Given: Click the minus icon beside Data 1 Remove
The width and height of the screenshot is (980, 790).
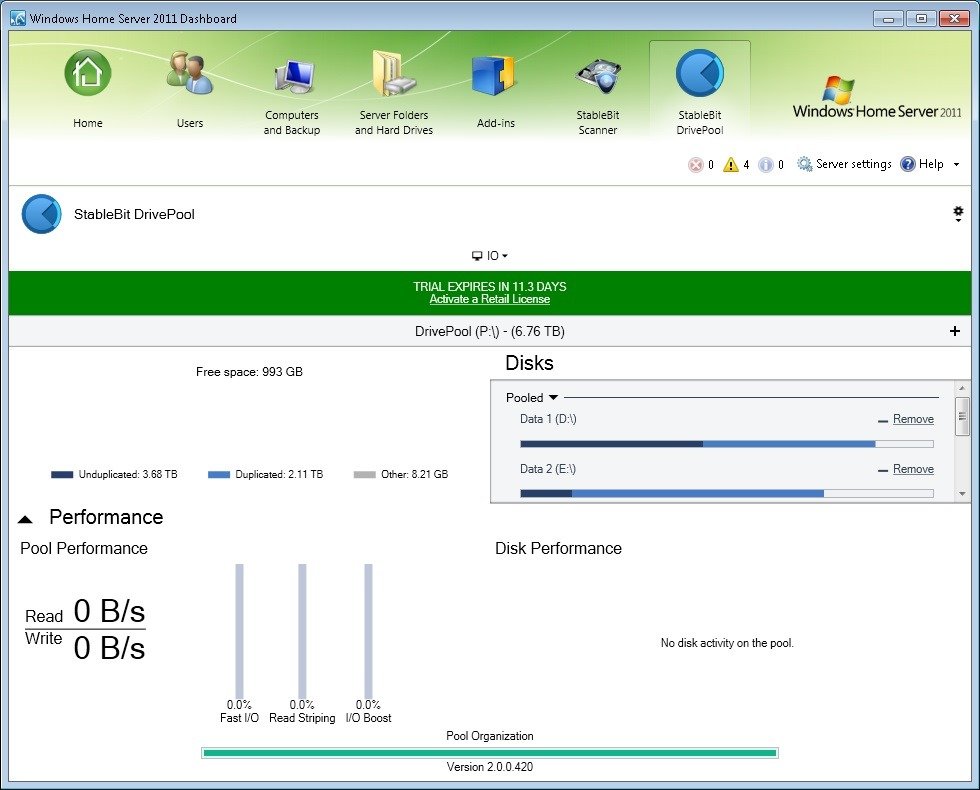Looking at the screenshot, I should pos(882,421).
